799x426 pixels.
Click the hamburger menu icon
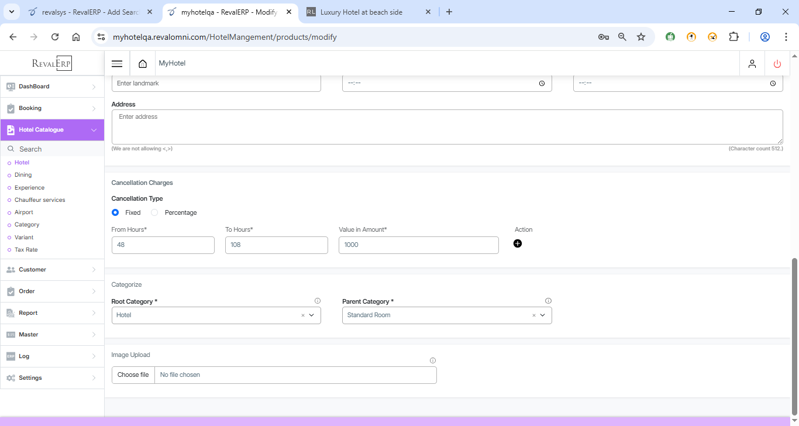117,63
